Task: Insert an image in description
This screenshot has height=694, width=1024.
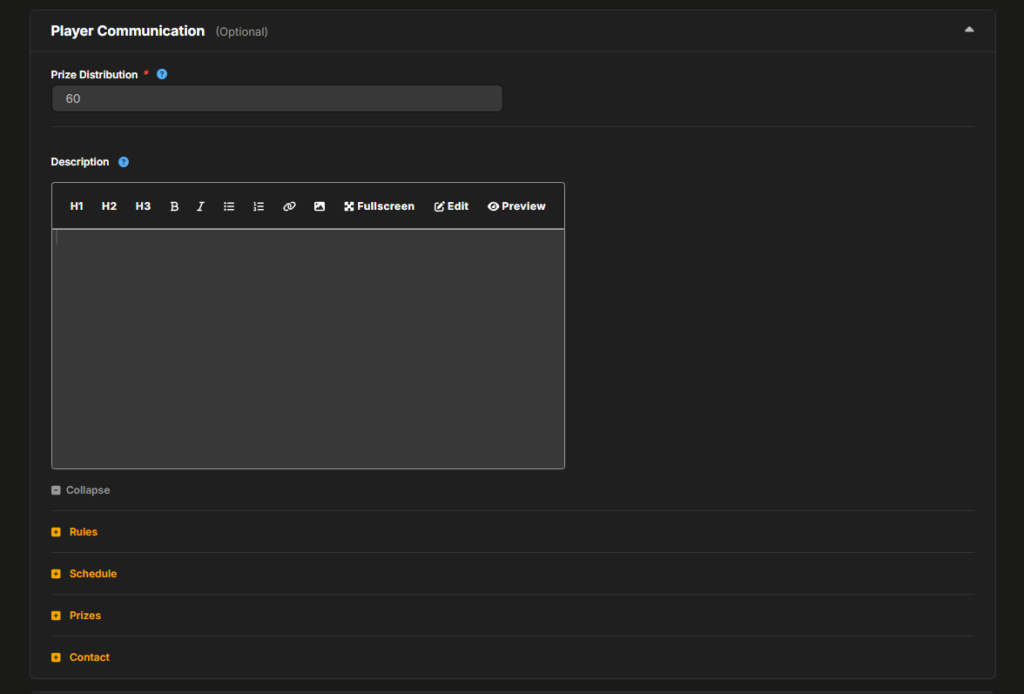Action: [319, 206]
